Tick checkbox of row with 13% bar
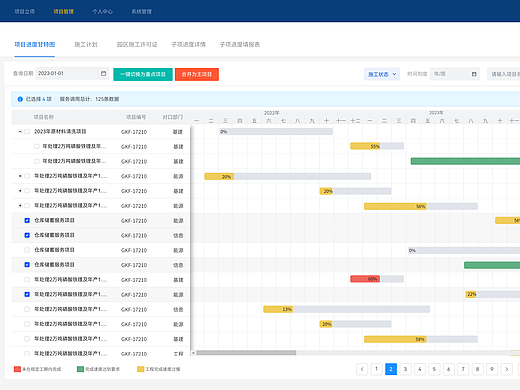 pyautogui.click(x=27, y=309)
